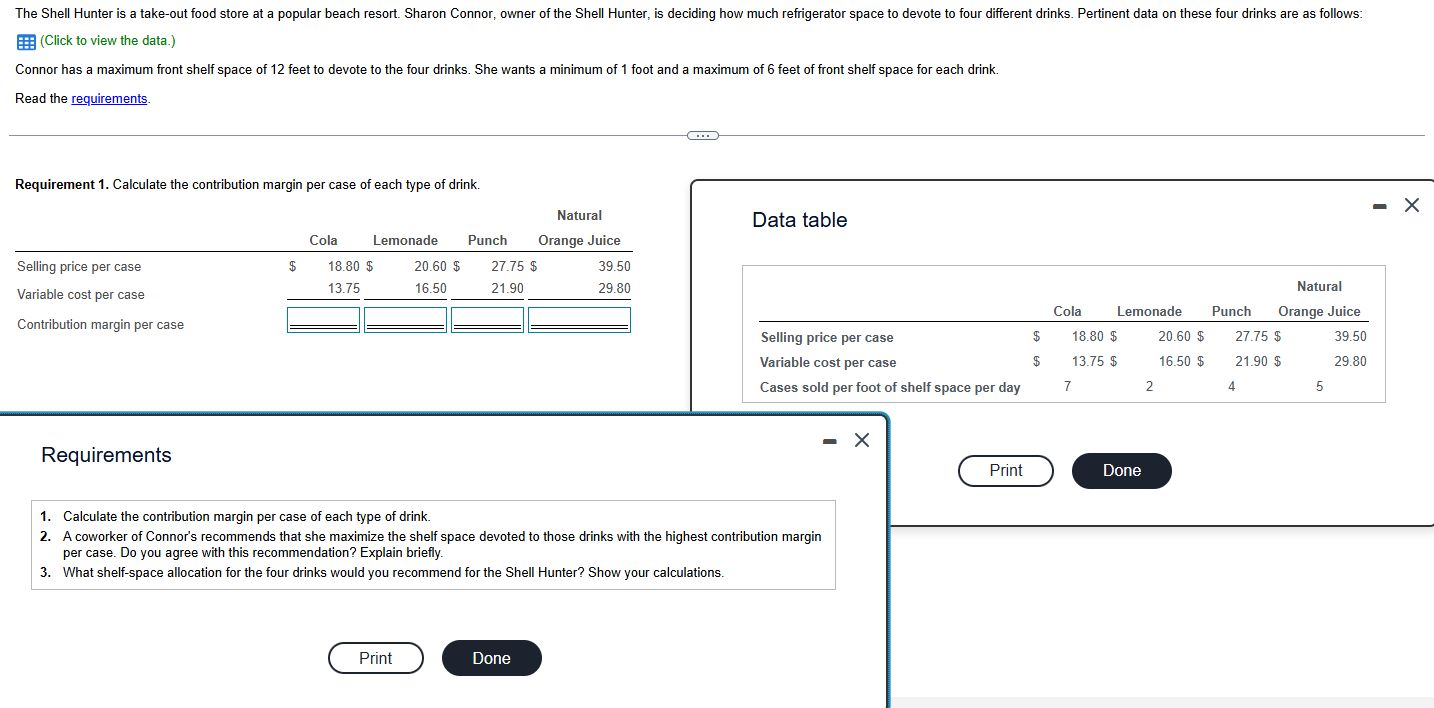Viewport: 1434px width, 708px height.
Task: Click Print in the Data table dialog
Action: pos(1005,470)
